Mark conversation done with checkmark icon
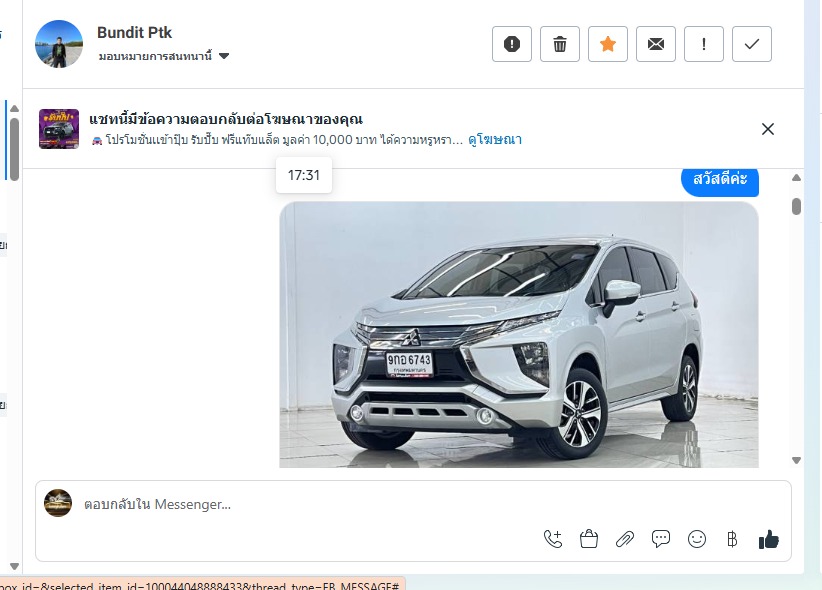The image size is (822, 590). click(752, 44)
